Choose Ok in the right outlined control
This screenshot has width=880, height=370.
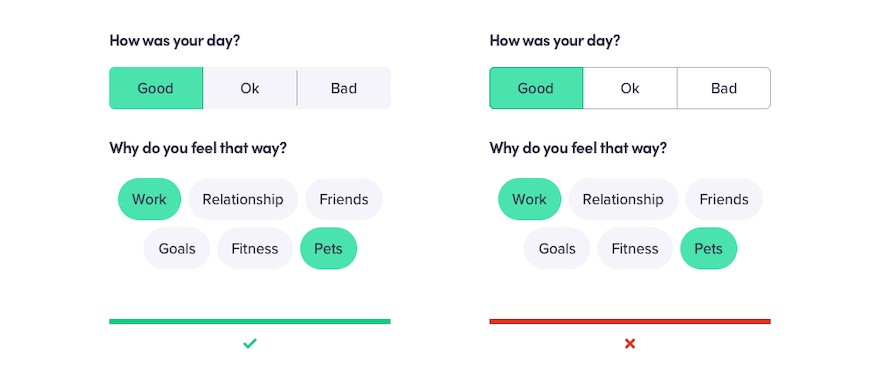click(630, 88)
